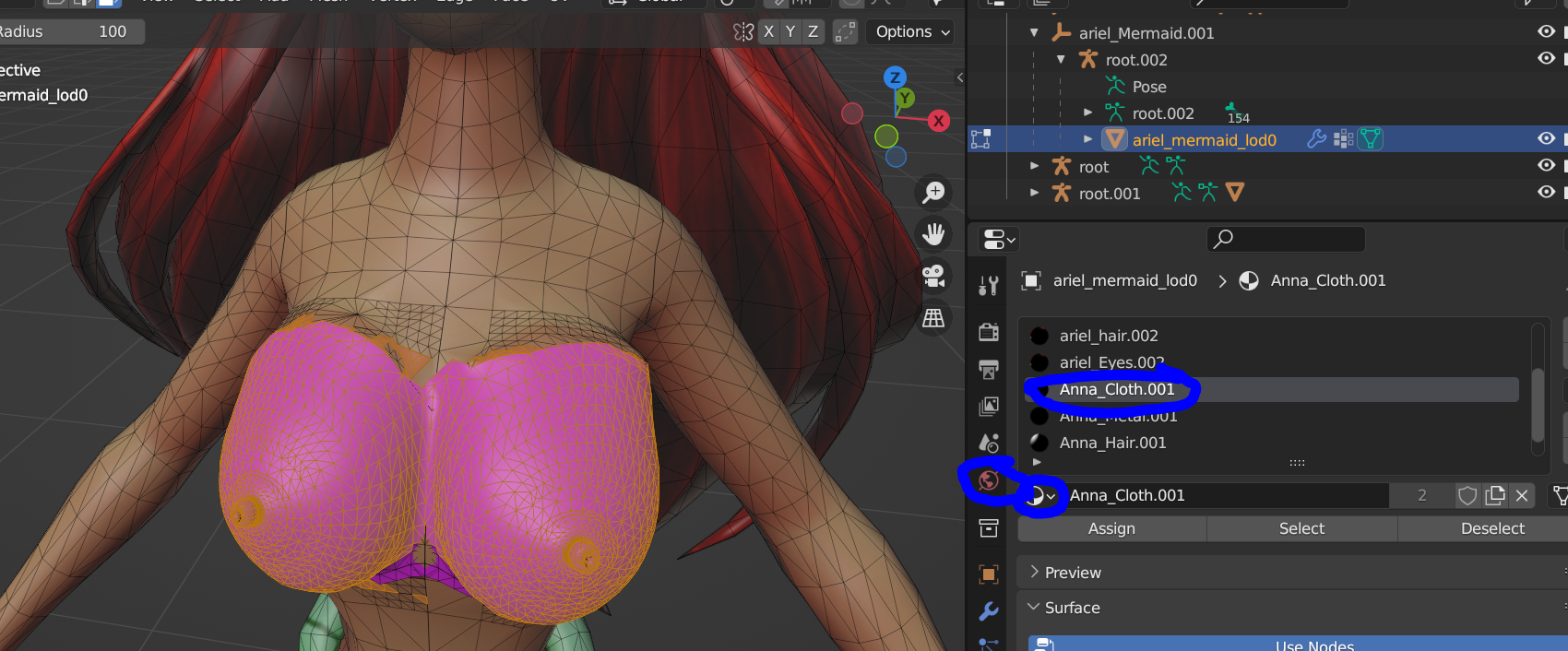Switch perspective/orthographic grid button
1568x651 pixels.
(x=933, y=318)
